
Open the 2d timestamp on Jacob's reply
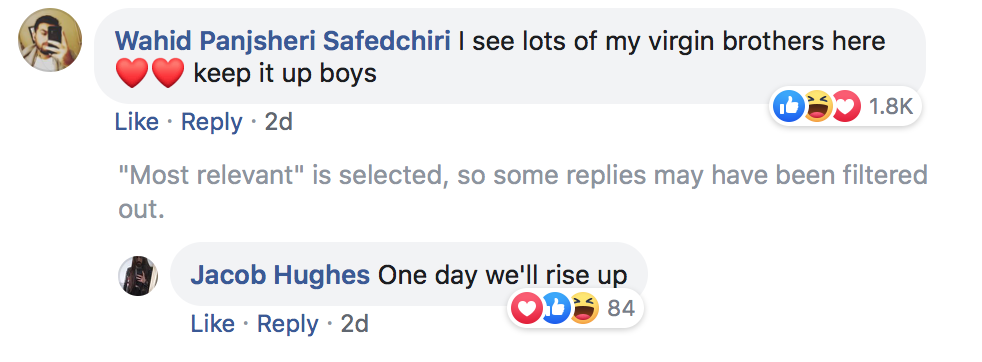point(354,324)
